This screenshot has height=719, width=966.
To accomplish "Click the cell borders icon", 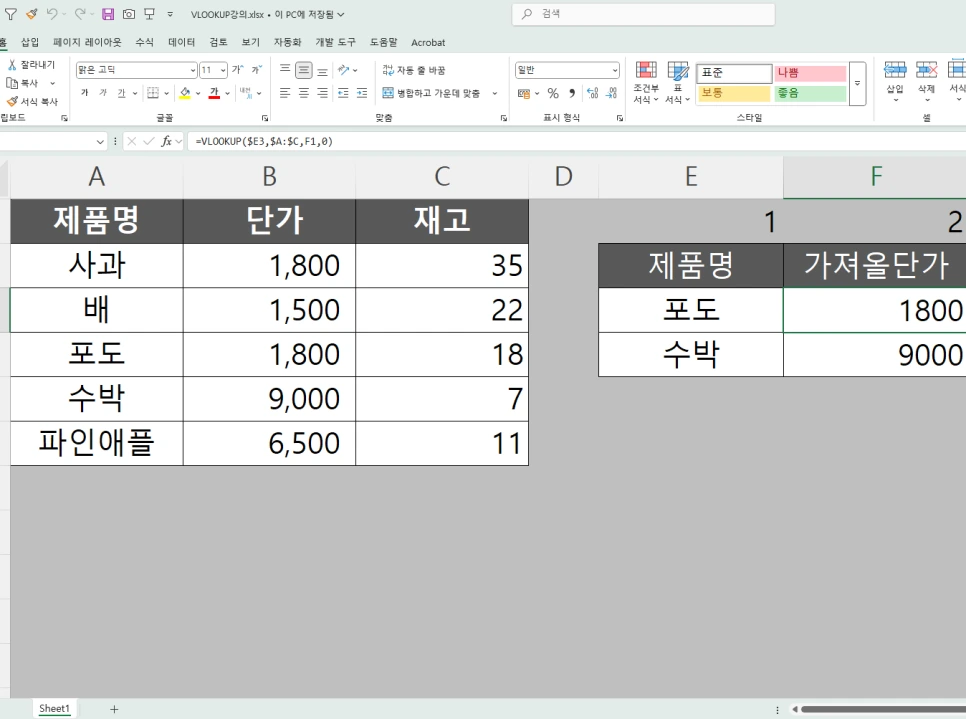I will click(x=153, y=92).
